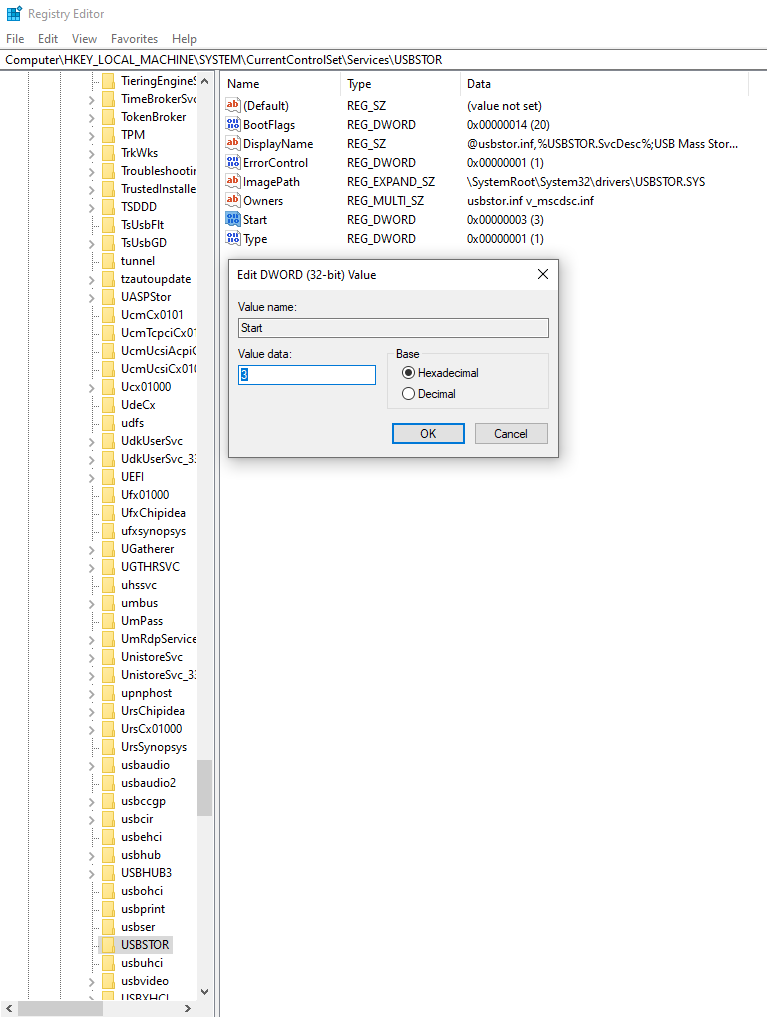Sort values by the Data column header
Viewport: 767px width, 1017px height.
pos(604,84)
